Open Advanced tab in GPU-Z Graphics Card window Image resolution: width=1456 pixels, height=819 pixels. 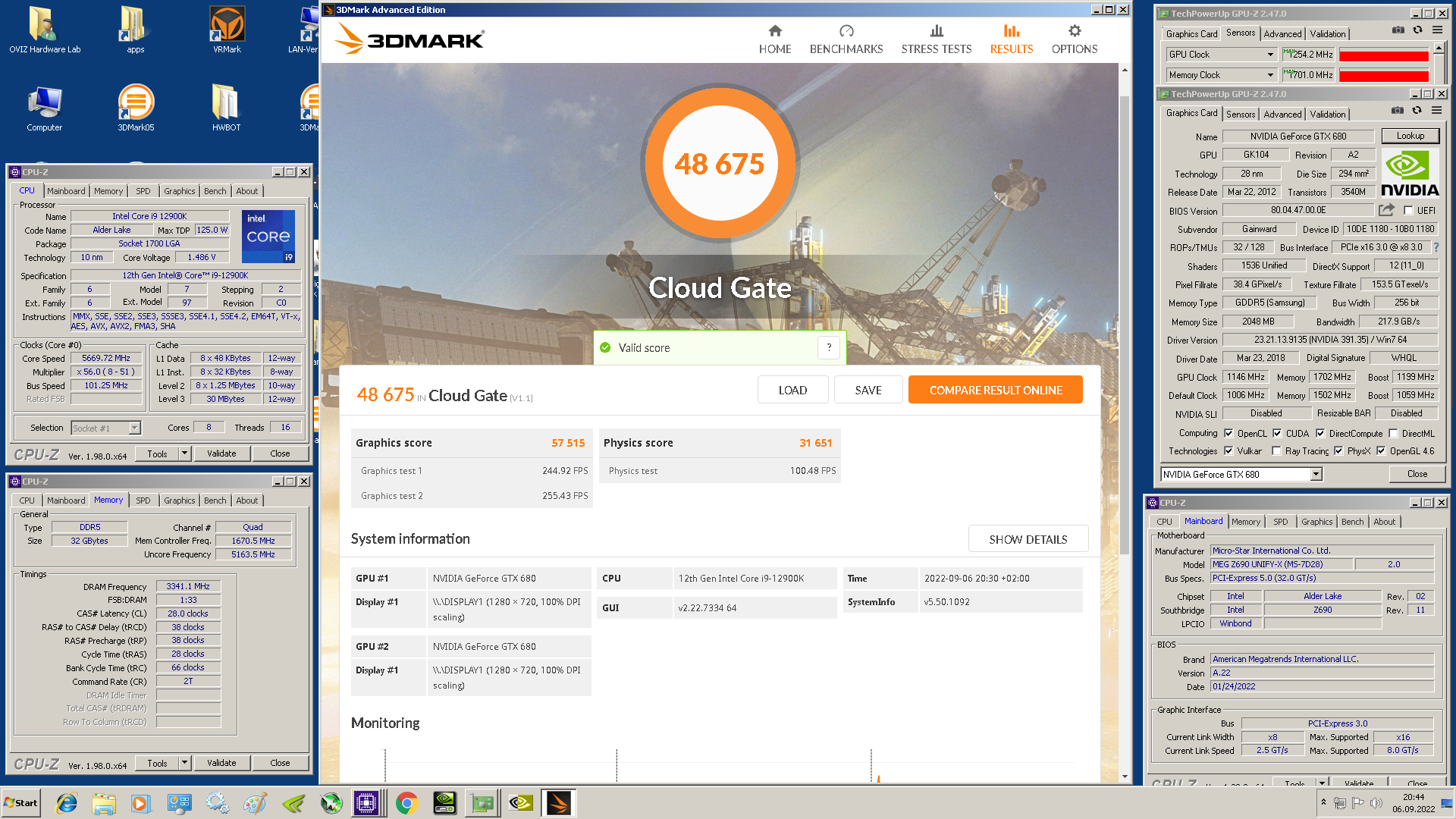1282,115
